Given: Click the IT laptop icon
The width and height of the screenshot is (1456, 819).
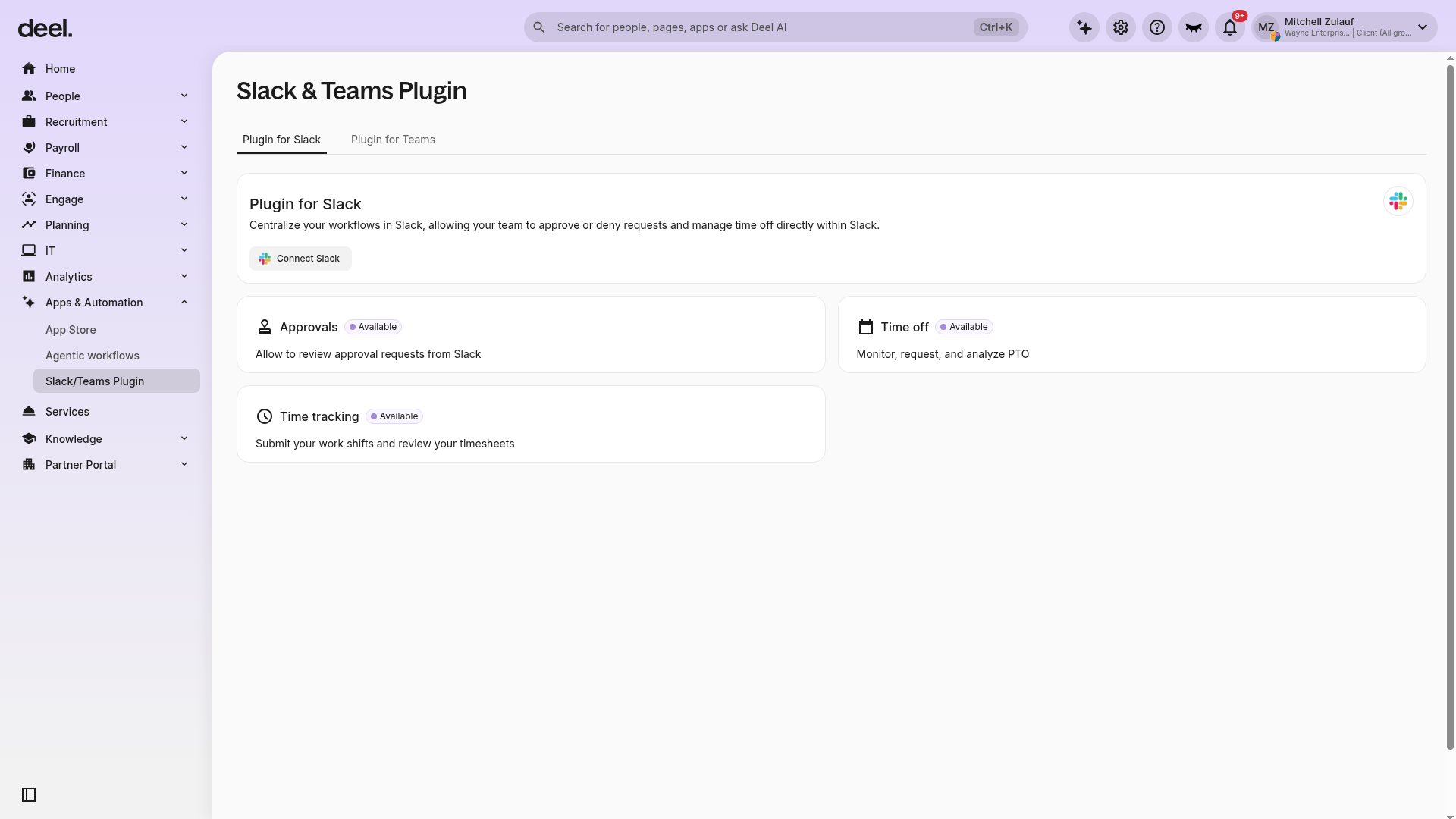Looking at the screenshot, I should click(x=29, y=251).
